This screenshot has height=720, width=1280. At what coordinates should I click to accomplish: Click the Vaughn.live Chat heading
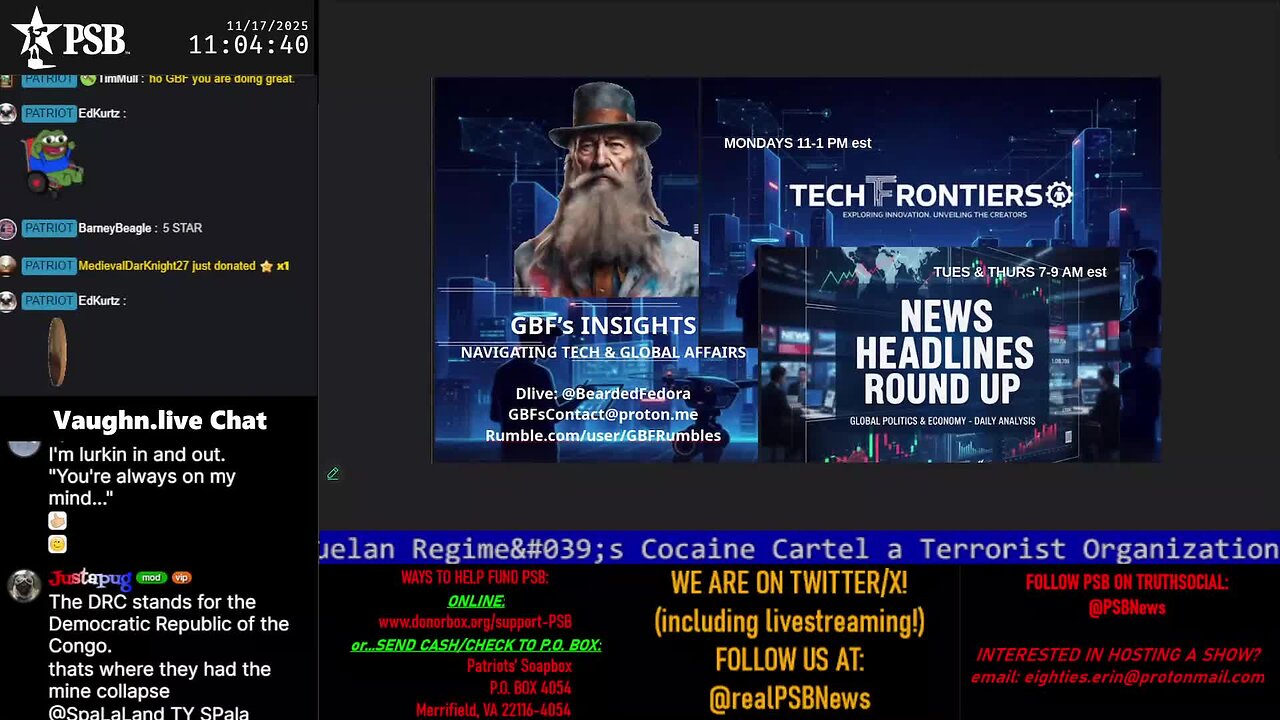click(x=160, y=420)
